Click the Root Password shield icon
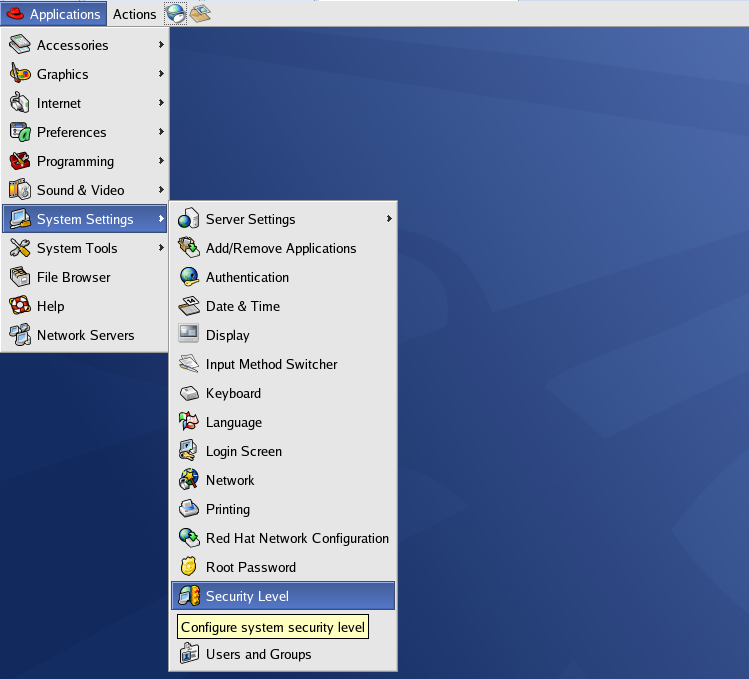This screenshot has height=679, width=749. click(x=189, y=567)
